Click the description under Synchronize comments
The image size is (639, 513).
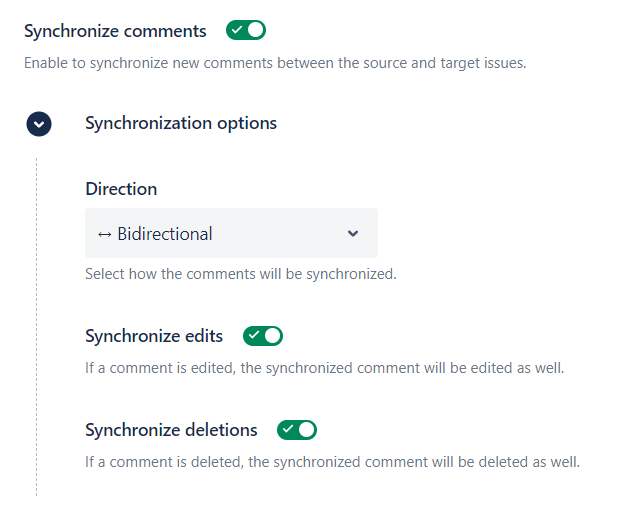[275, 63]
